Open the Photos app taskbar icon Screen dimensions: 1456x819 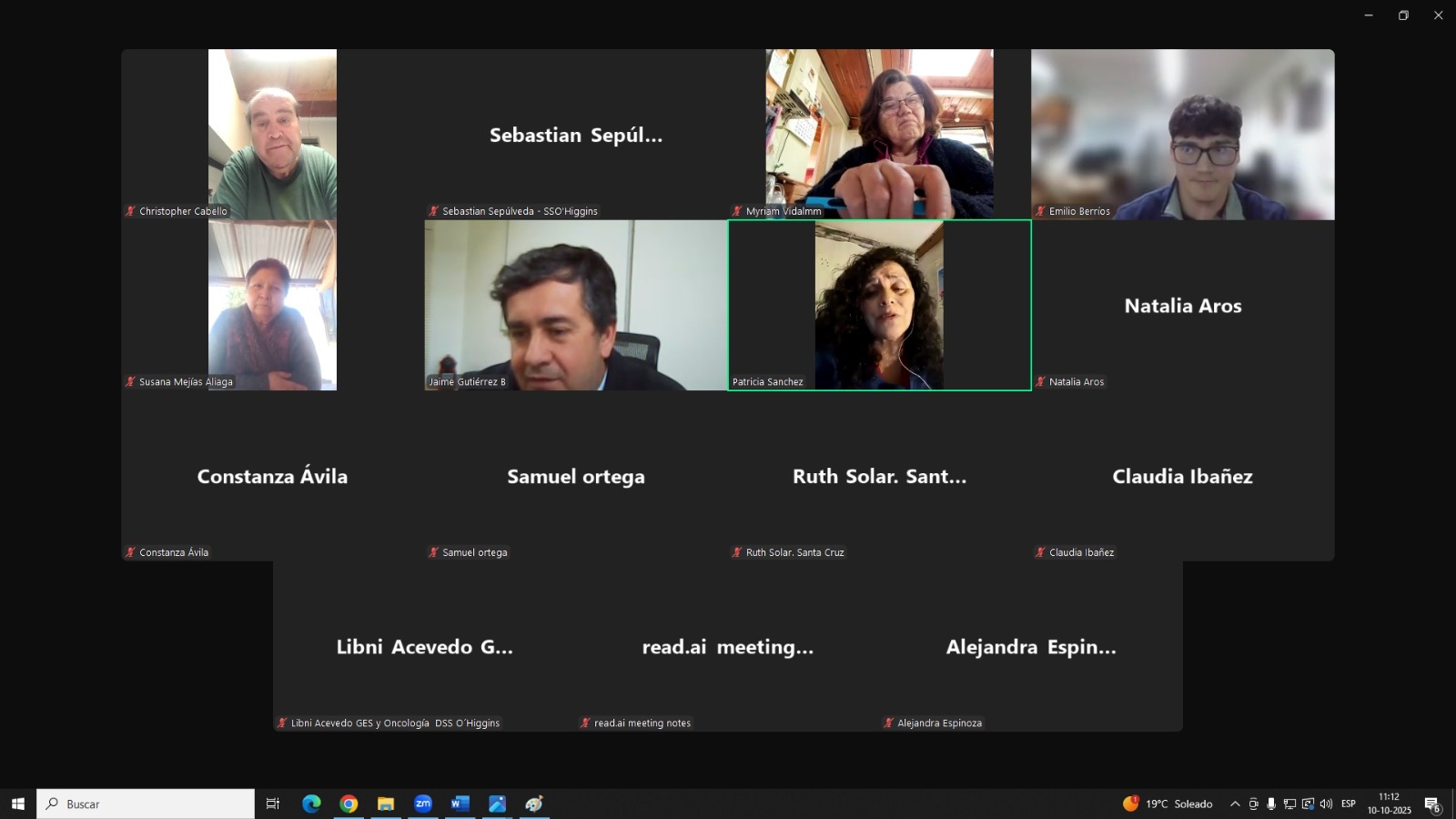[x=497, y=804]
